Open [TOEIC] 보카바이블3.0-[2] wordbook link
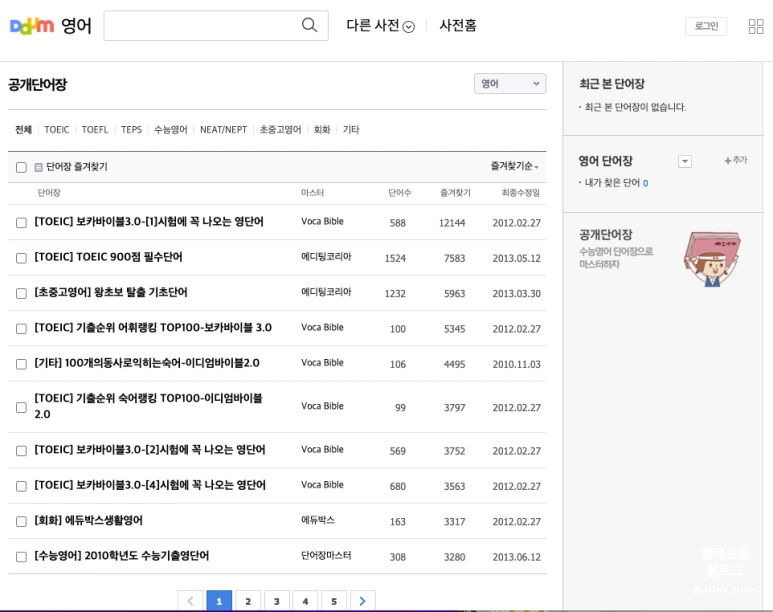Image resolution: width=773 pixels, height=612 pixels. coord(150,450)
